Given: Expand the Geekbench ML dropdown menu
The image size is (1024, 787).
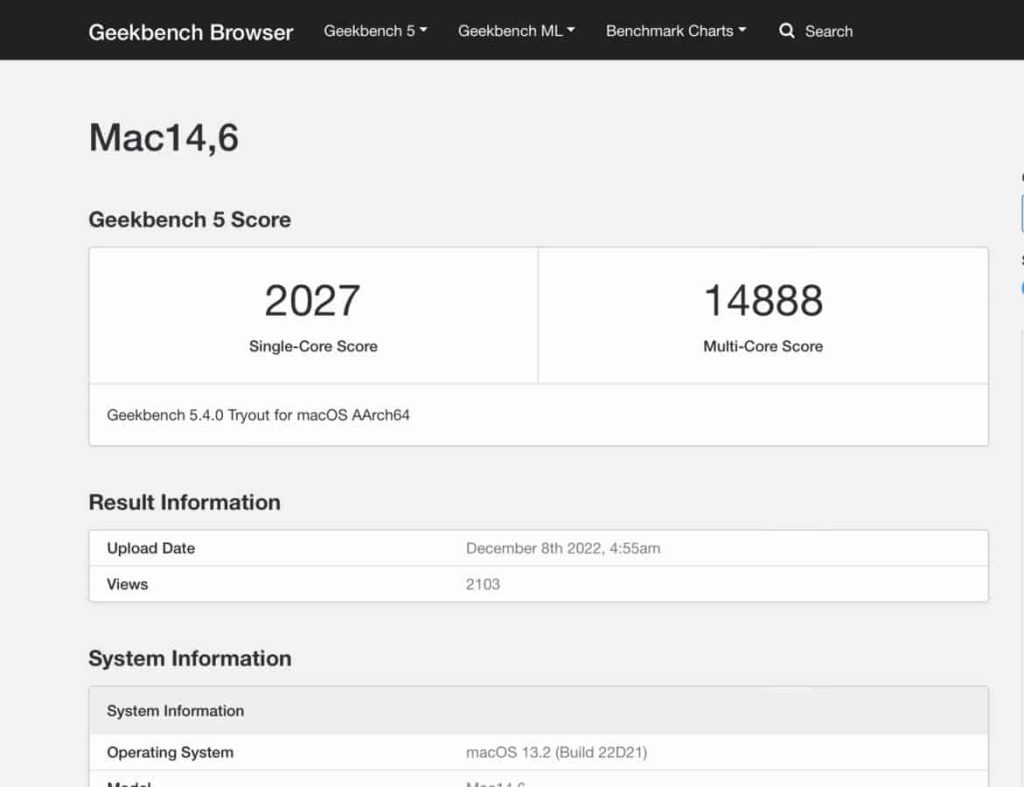Looking at the screenshot, I should 517,31.
